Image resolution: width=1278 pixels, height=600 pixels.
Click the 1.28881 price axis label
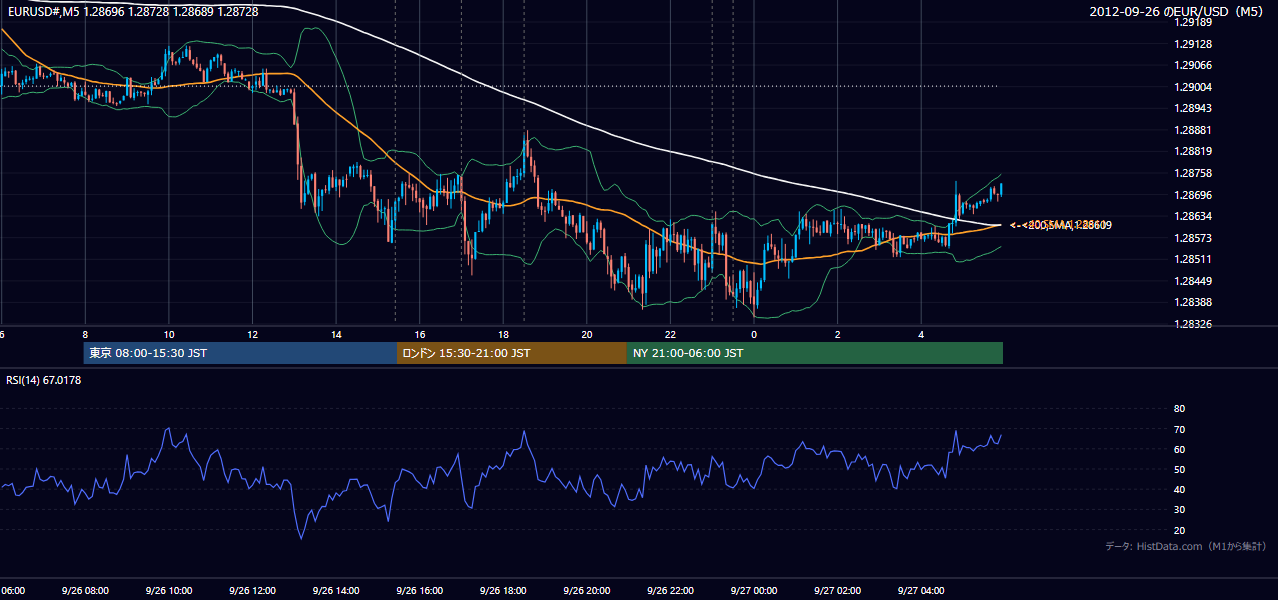click(1193, 130)
